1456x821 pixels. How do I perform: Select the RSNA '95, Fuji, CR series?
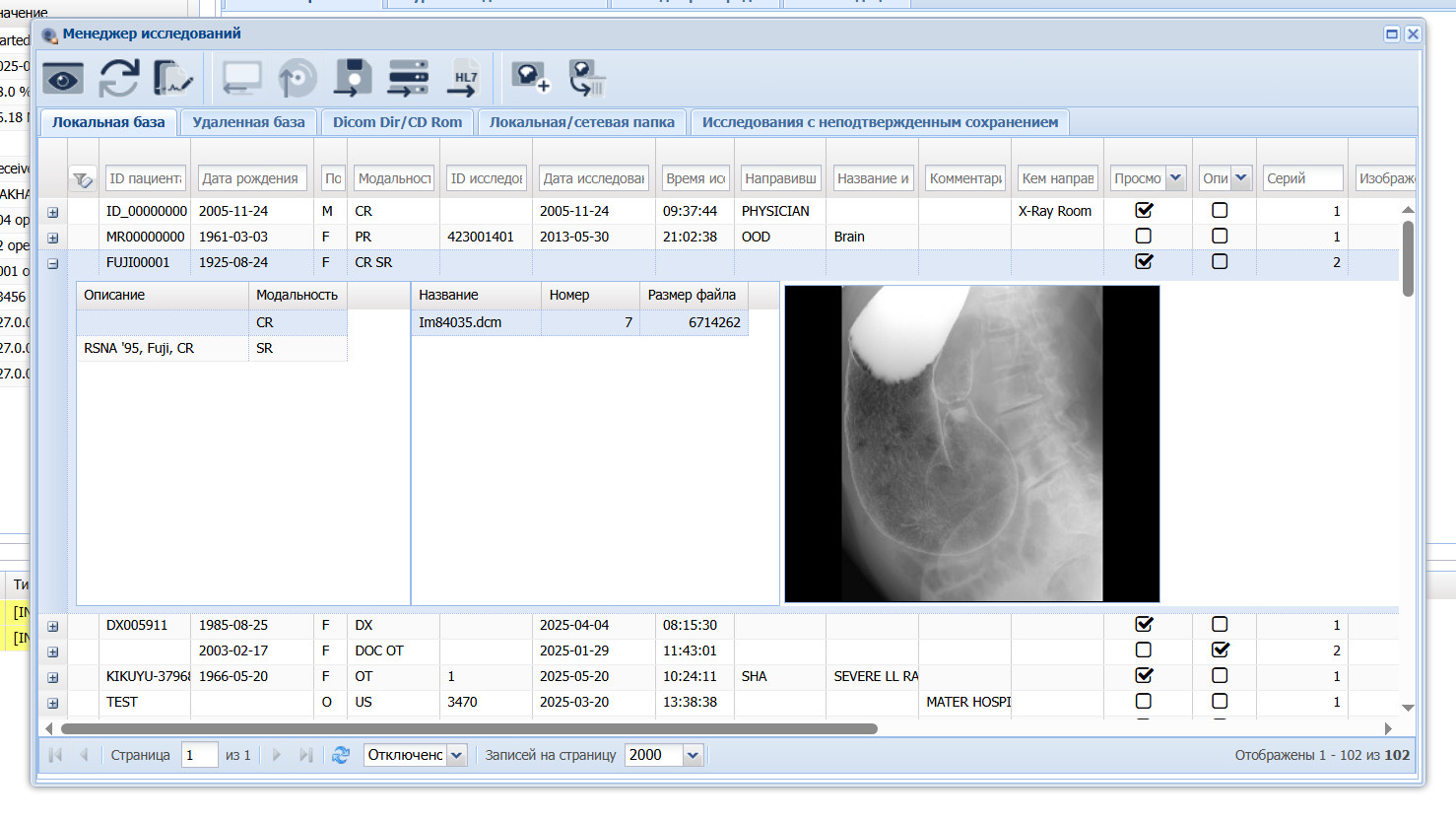(212, 348)
